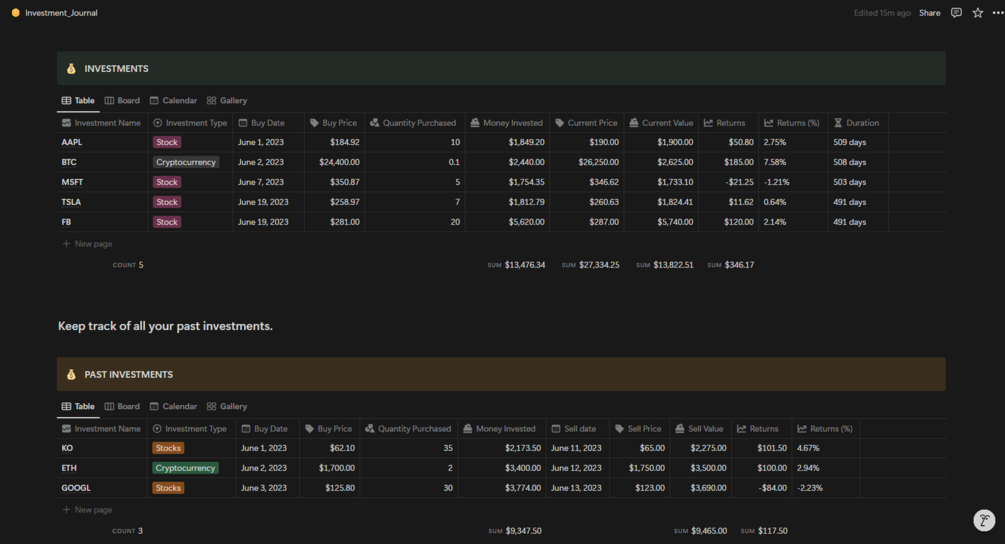Open the three-dots page menu
Viewport: 1005px width, 544px height.
(x=997, y=13)
